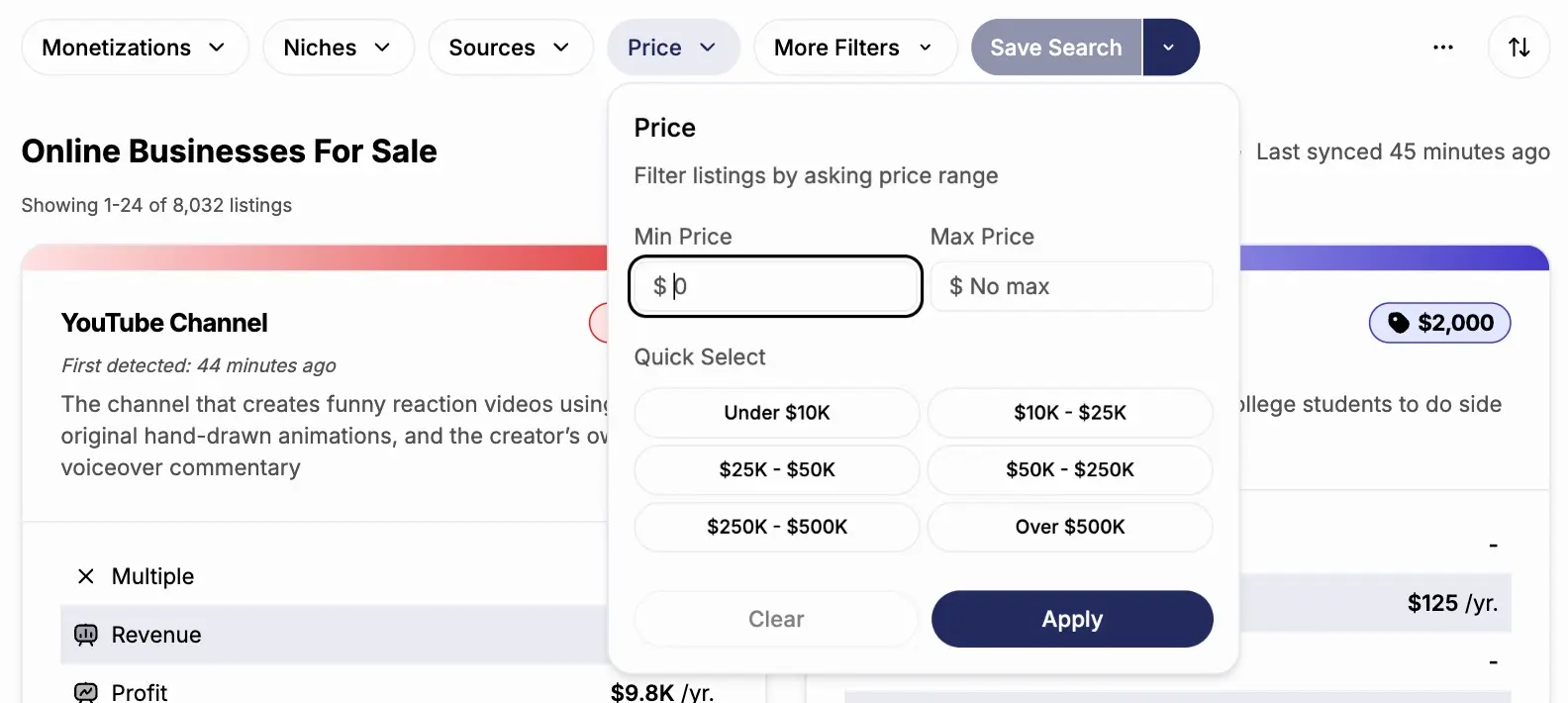Collapse the Price filter dropdown
This screenshot has width=1568, height=703.
coord(673,48)
